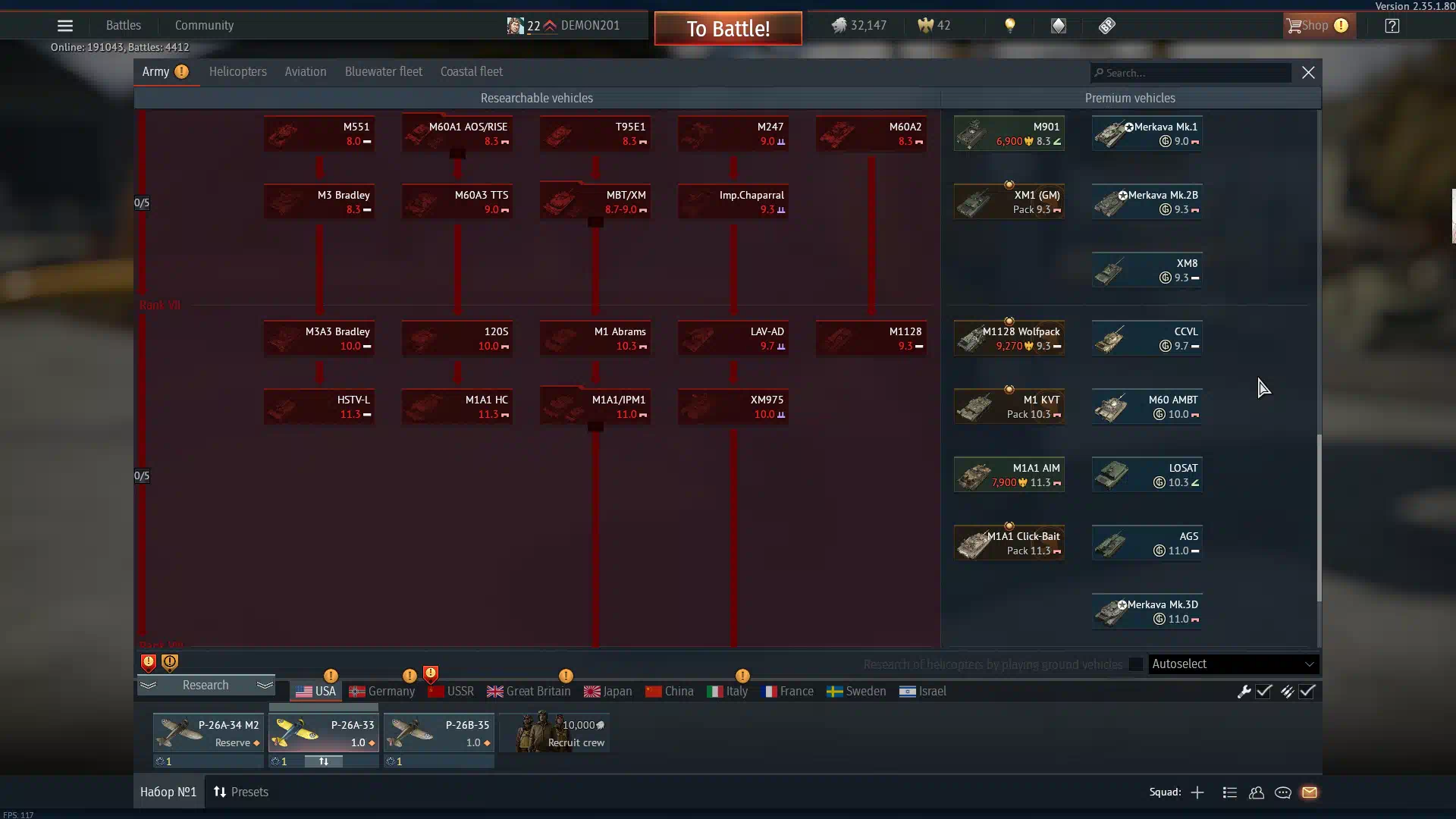
Task: Select the M1A1/IPM1 vehicle group
Action: (595, 406)
